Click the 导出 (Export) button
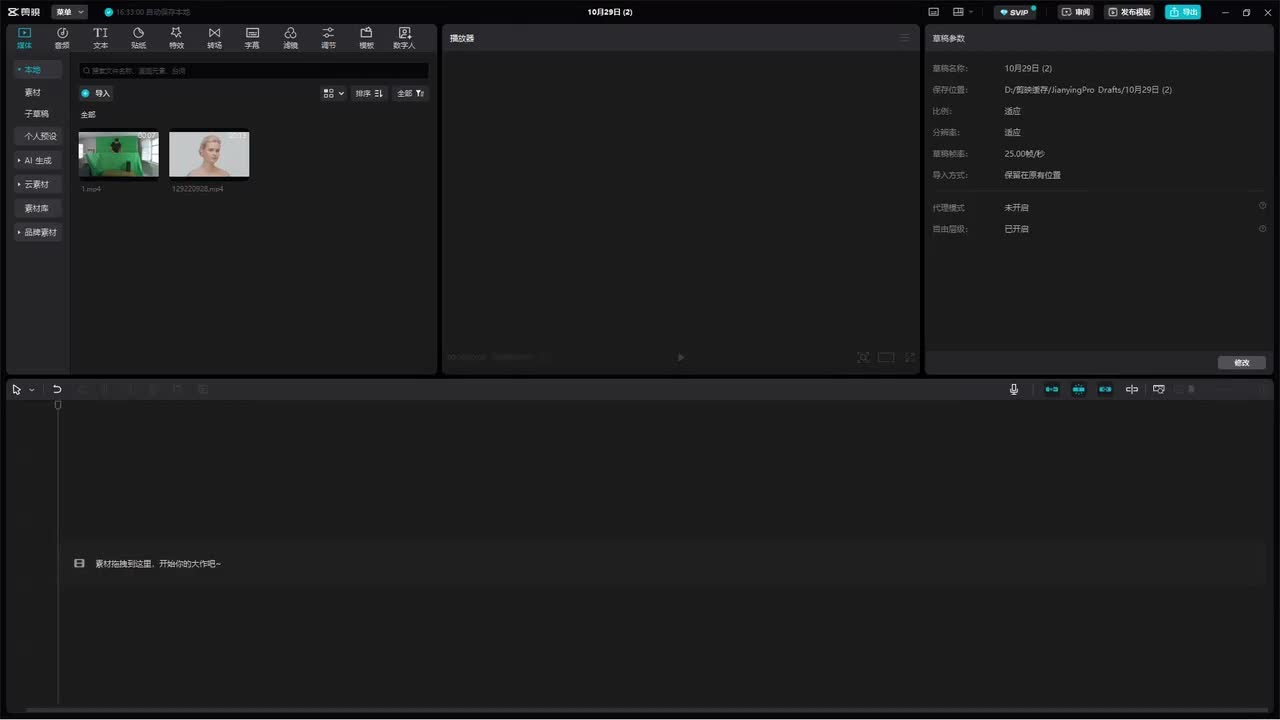The image size is (1280, 720). pyautogui.click(x=1183, y=12)
